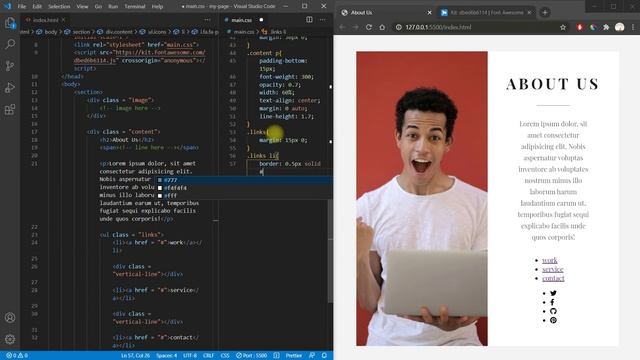Image resolution: width=640 pixels, height=360 pixels.
Task: Open more actions for index.html editor group
Action: 207,20
